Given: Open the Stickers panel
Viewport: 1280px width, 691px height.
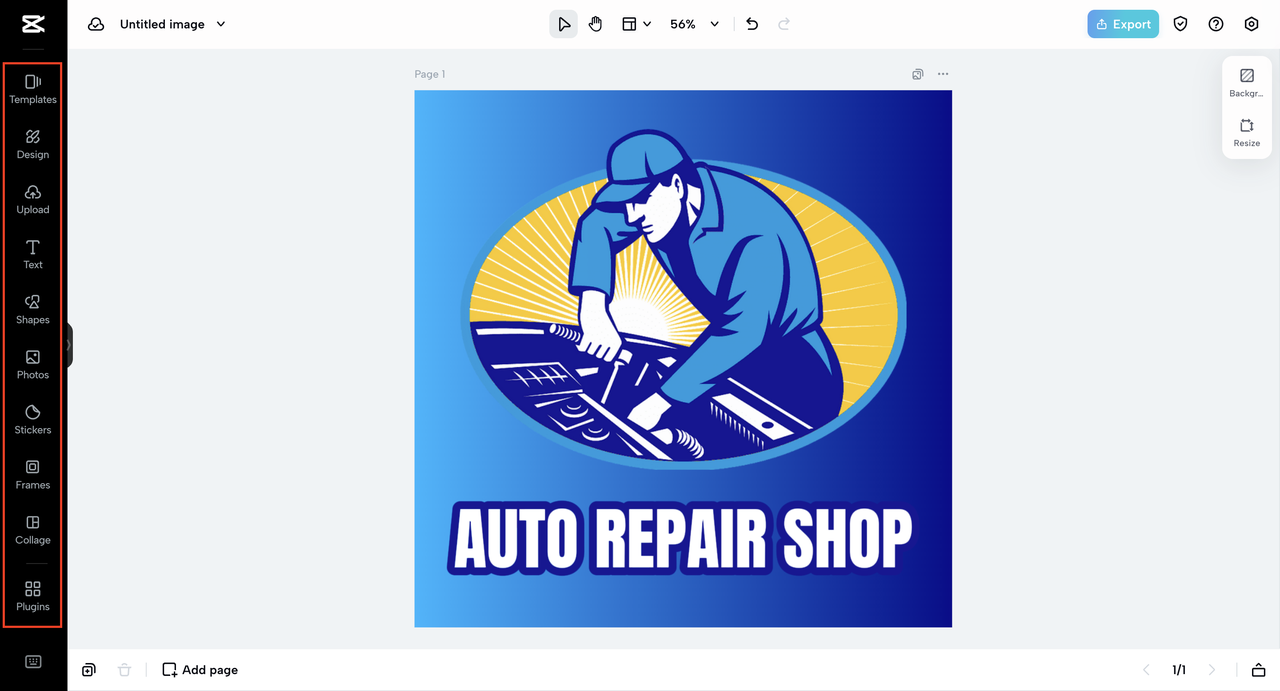Looking at the screenshot, I should tap(33, 419).
